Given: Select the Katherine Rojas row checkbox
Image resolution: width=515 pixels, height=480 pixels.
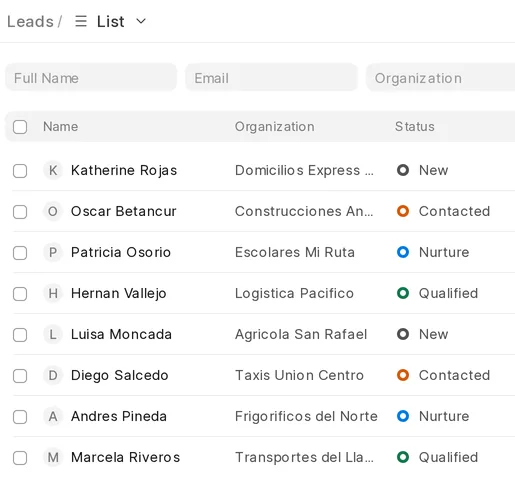Looking at the screenshot, I should 20,171.
